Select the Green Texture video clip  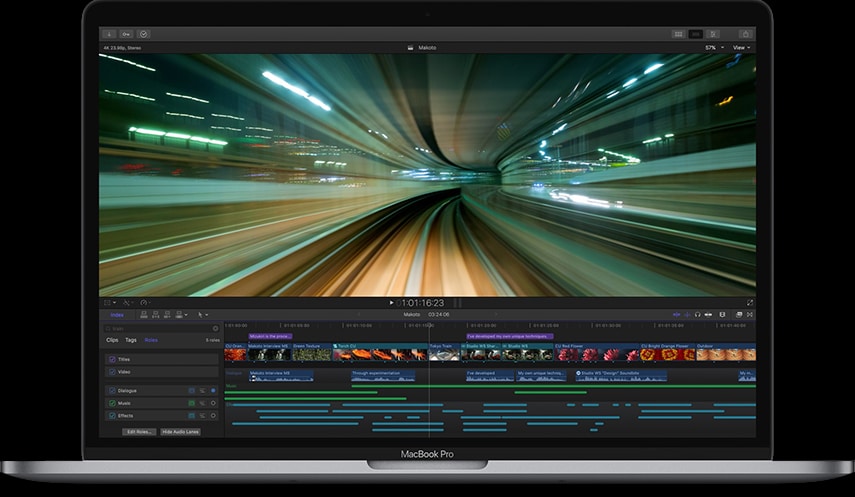click(311, 353)
